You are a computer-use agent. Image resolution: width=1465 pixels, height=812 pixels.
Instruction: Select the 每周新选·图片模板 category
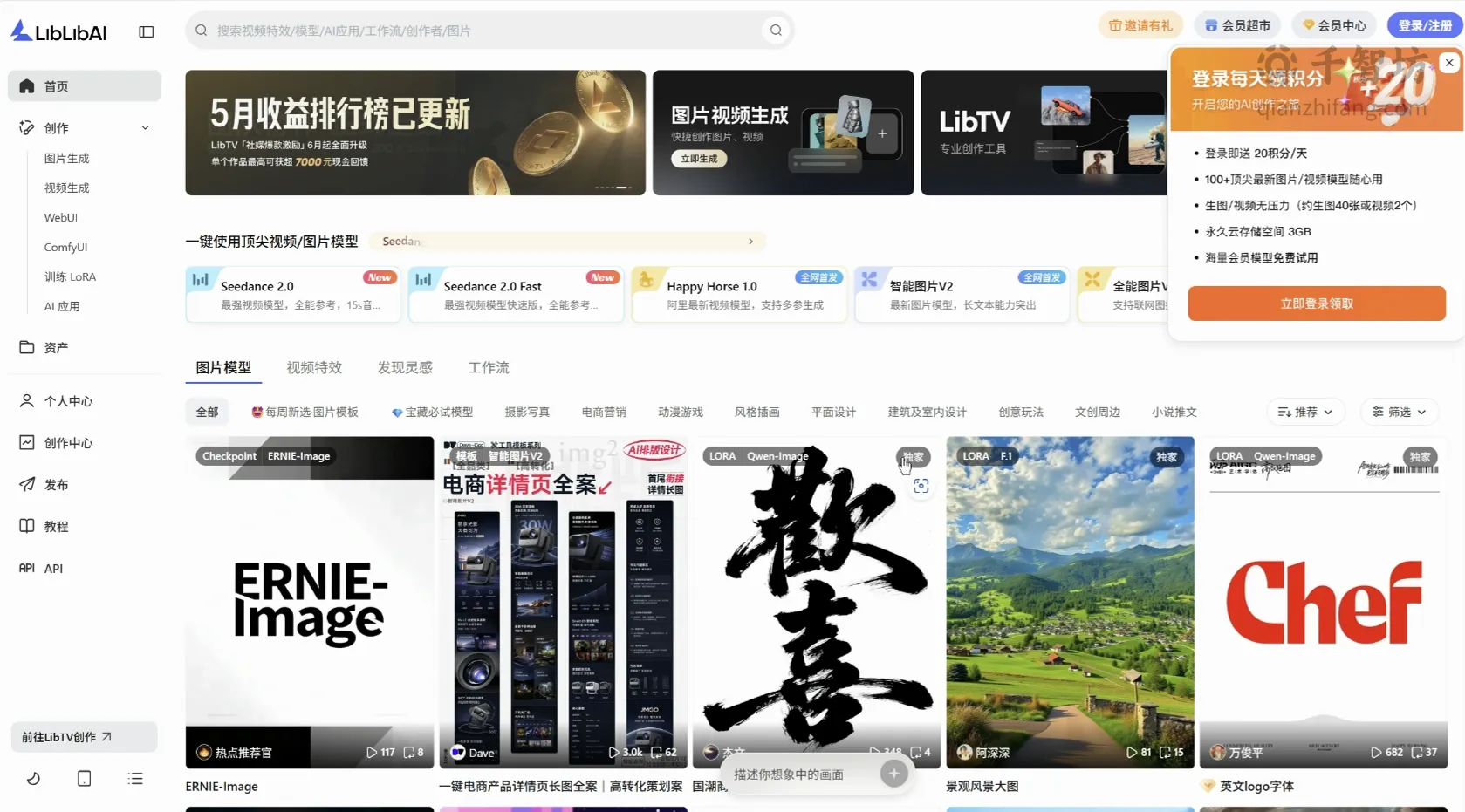(x=305, y=413)
